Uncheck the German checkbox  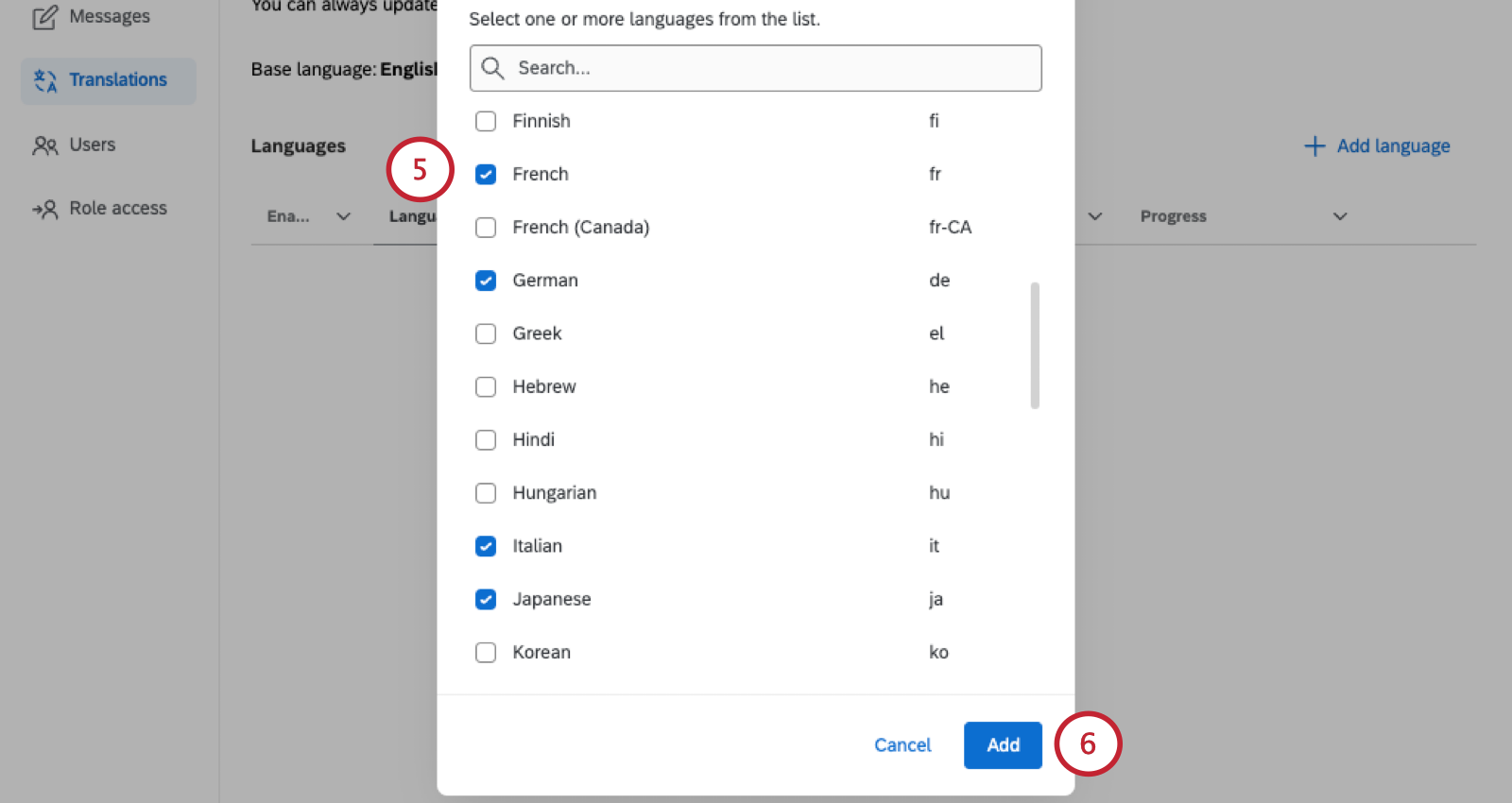tap(486, 281)
